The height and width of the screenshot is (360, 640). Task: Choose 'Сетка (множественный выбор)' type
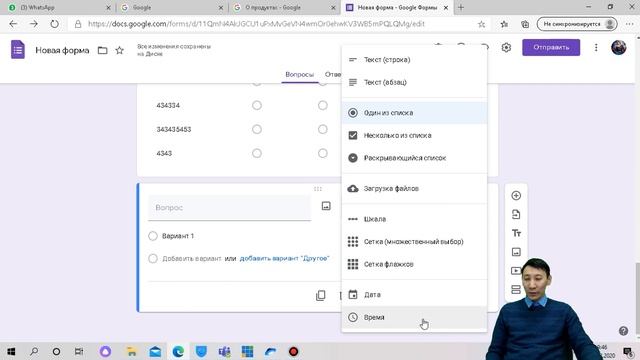point(414,242)
